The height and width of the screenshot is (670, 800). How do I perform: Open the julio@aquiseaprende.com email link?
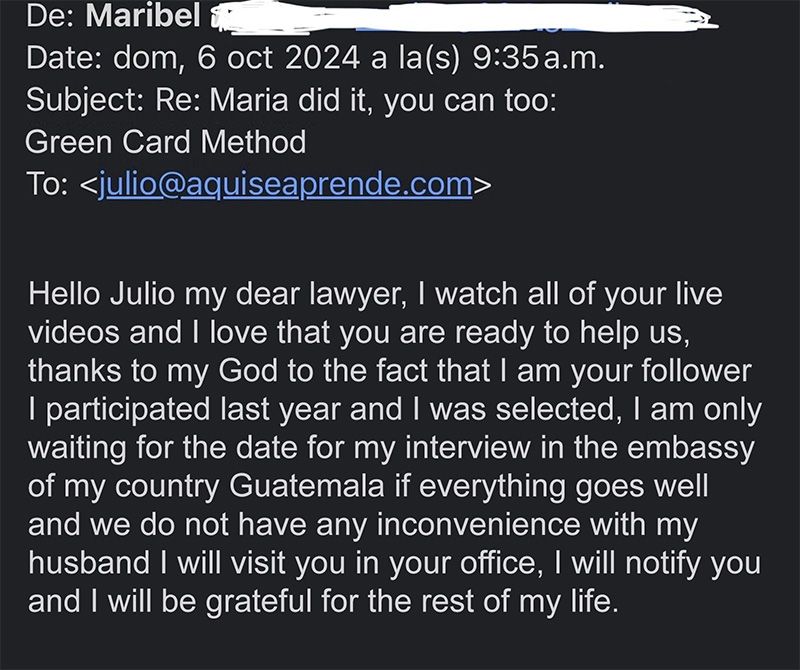coord(285,185)
